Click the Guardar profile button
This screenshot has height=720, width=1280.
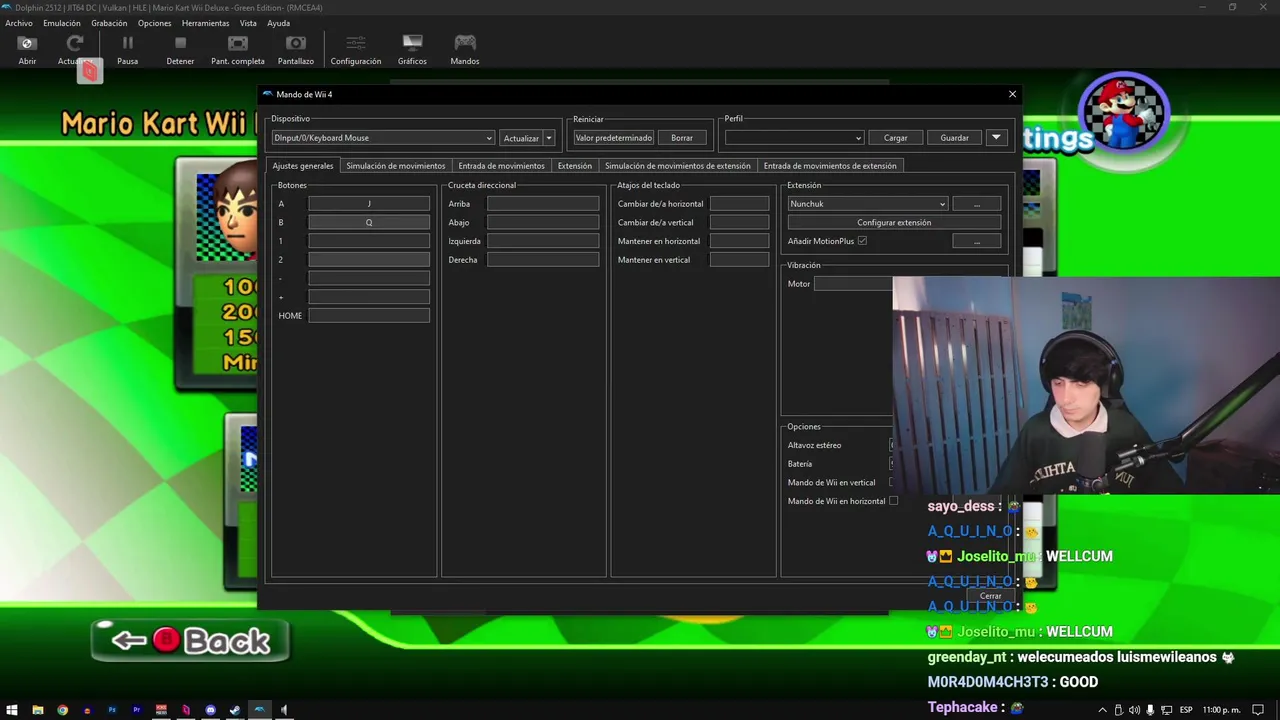click(x=954, y=138)
